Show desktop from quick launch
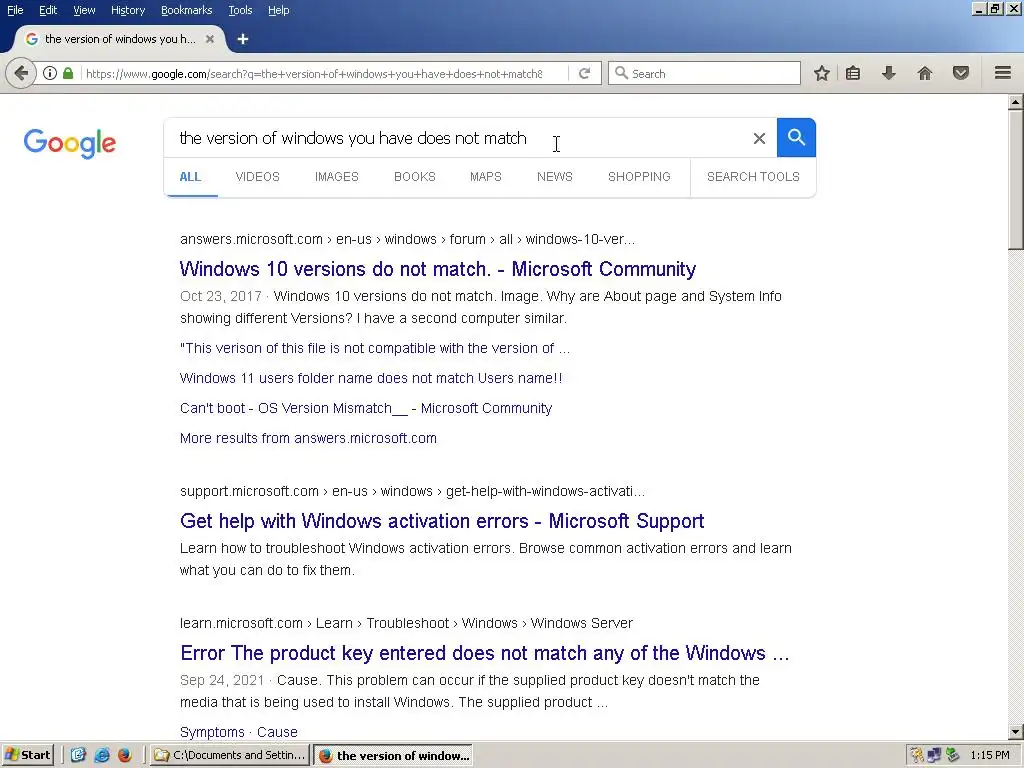The height and width of the screenshot is (768, 1024). [78, 755]
